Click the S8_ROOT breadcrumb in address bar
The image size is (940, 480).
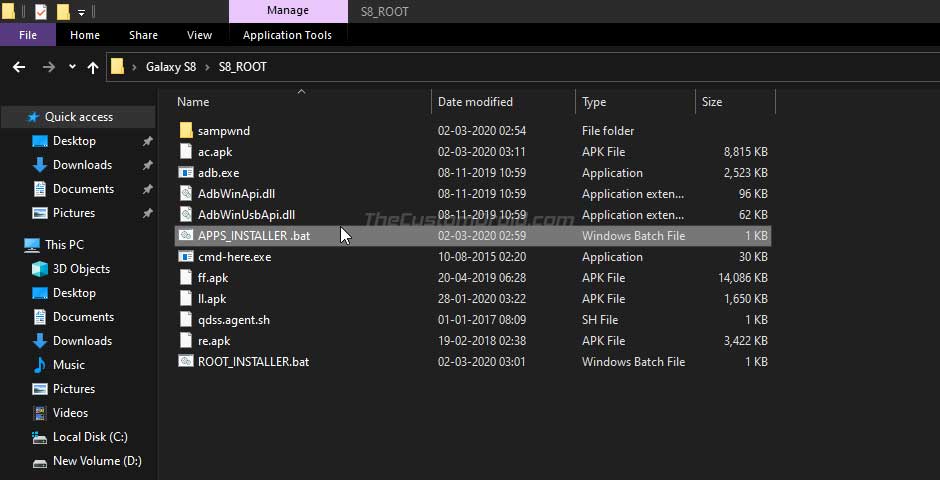tap(242, 67)
